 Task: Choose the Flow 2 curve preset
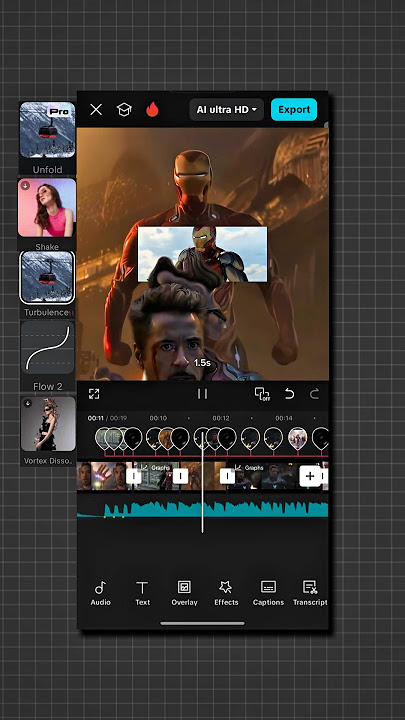[x=48, y=348]
